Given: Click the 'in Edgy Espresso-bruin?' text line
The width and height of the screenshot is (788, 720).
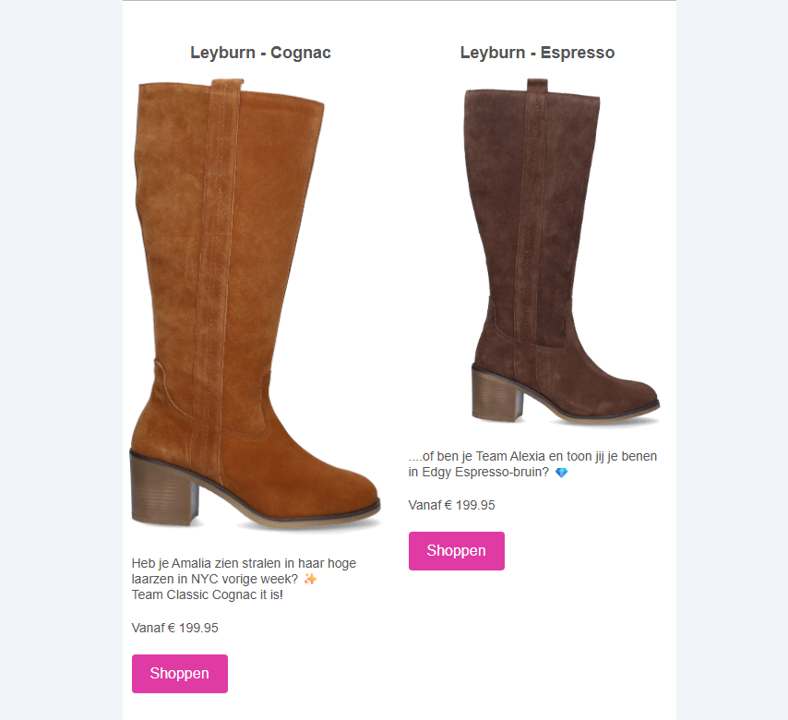Looking at the screenshot, I should 478,472.
